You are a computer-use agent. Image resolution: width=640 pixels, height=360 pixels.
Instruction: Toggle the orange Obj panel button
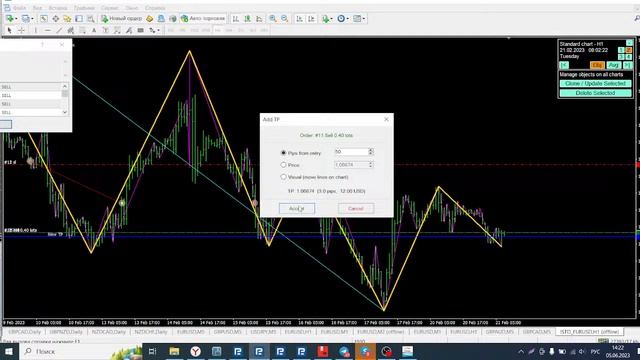click(x=597, y=65)
